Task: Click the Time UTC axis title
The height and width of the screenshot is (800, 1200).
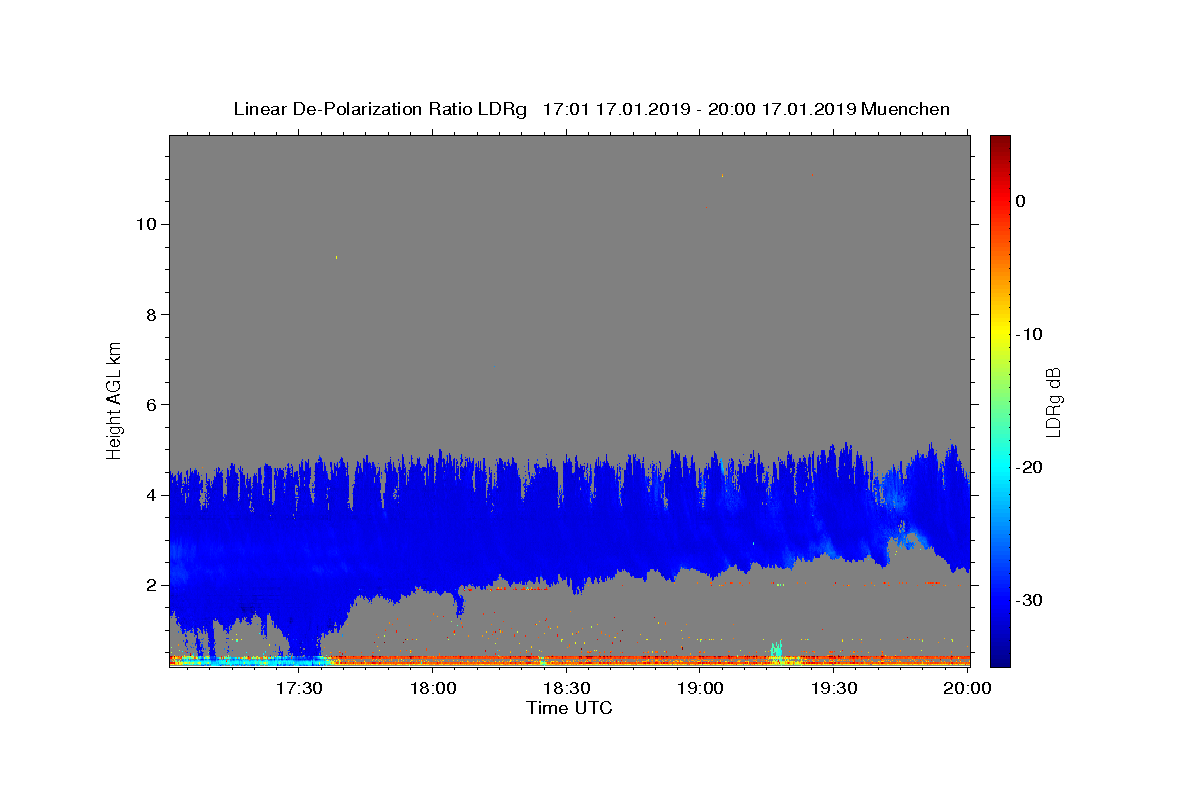Action: (569, 708)
